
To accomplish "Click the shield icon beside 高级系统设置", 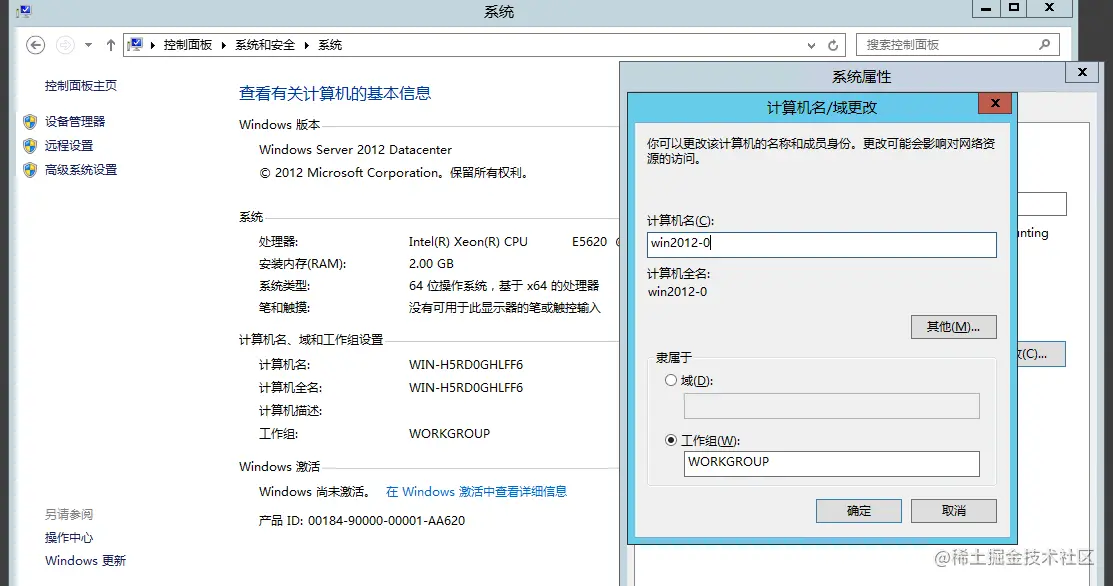I will coord(30,170).
